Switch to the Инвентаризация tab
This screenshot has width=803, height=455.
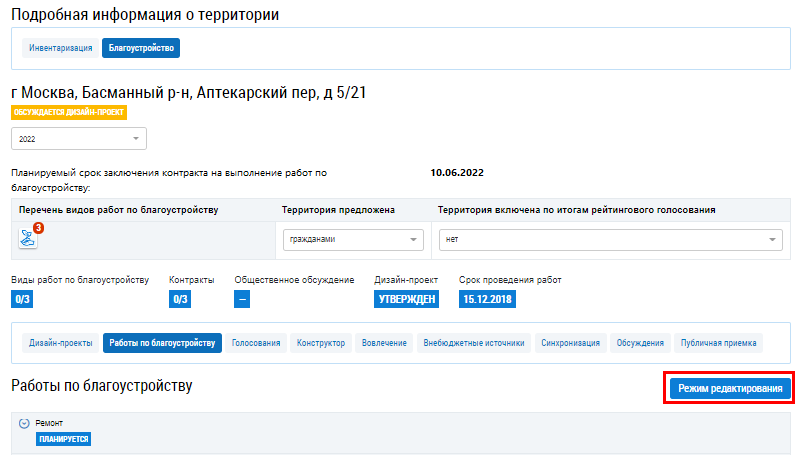60,48
